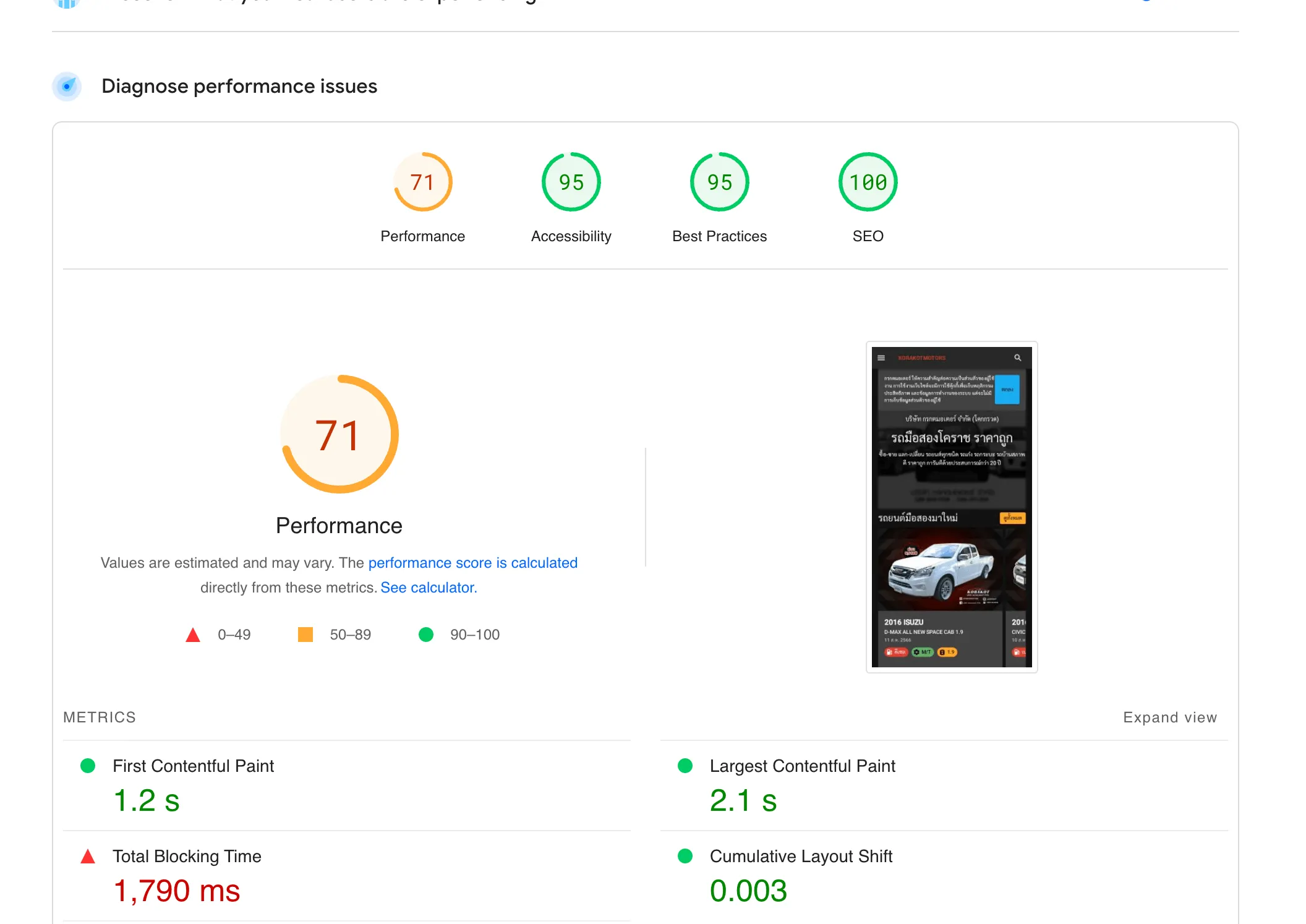This screenshot has height=924, width=1306.
Task: Click the red triangle beside Total Blocking Time
Action: [88, 857]
